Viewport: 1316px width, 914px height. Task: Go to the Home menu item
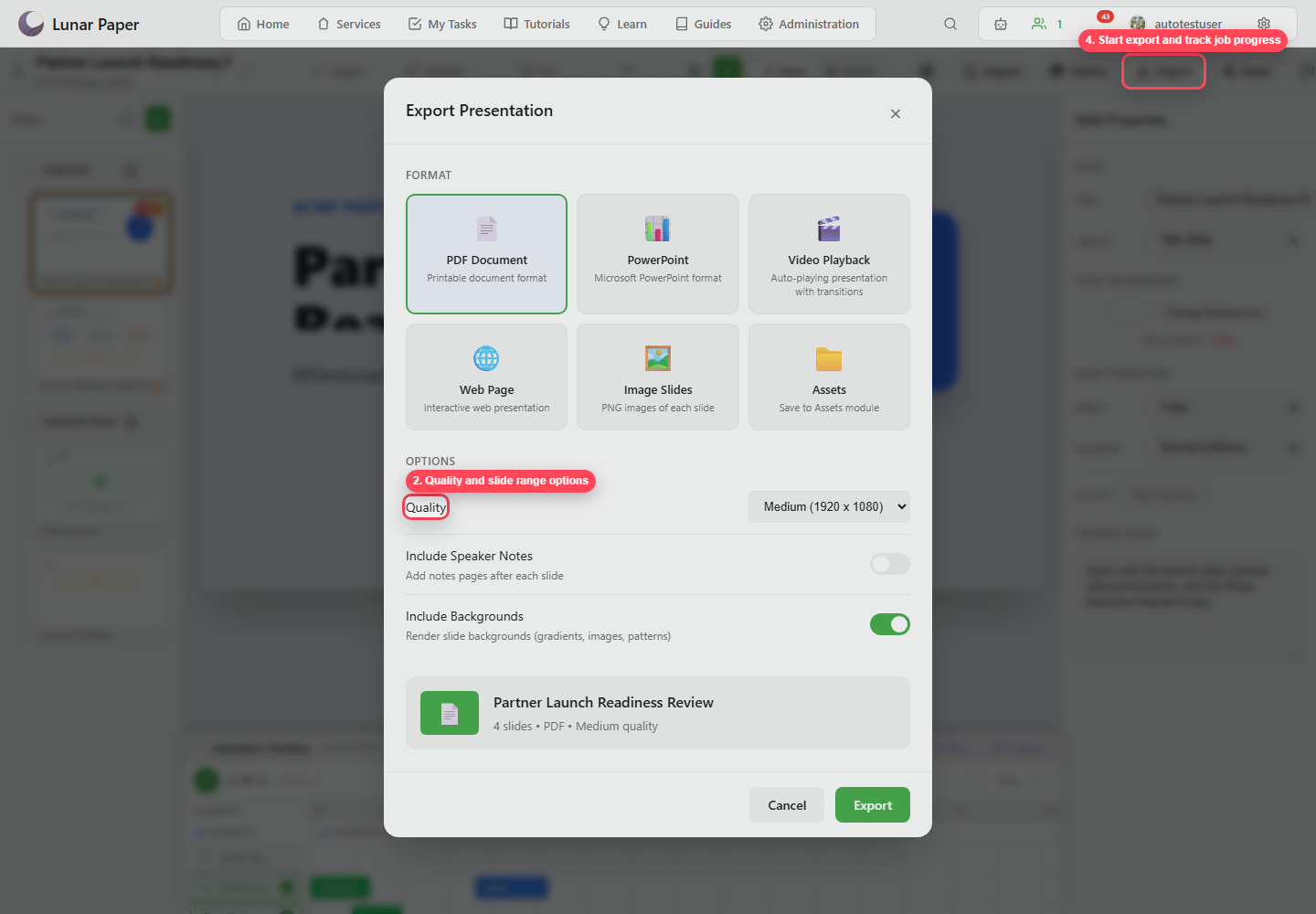click(263, 24)
